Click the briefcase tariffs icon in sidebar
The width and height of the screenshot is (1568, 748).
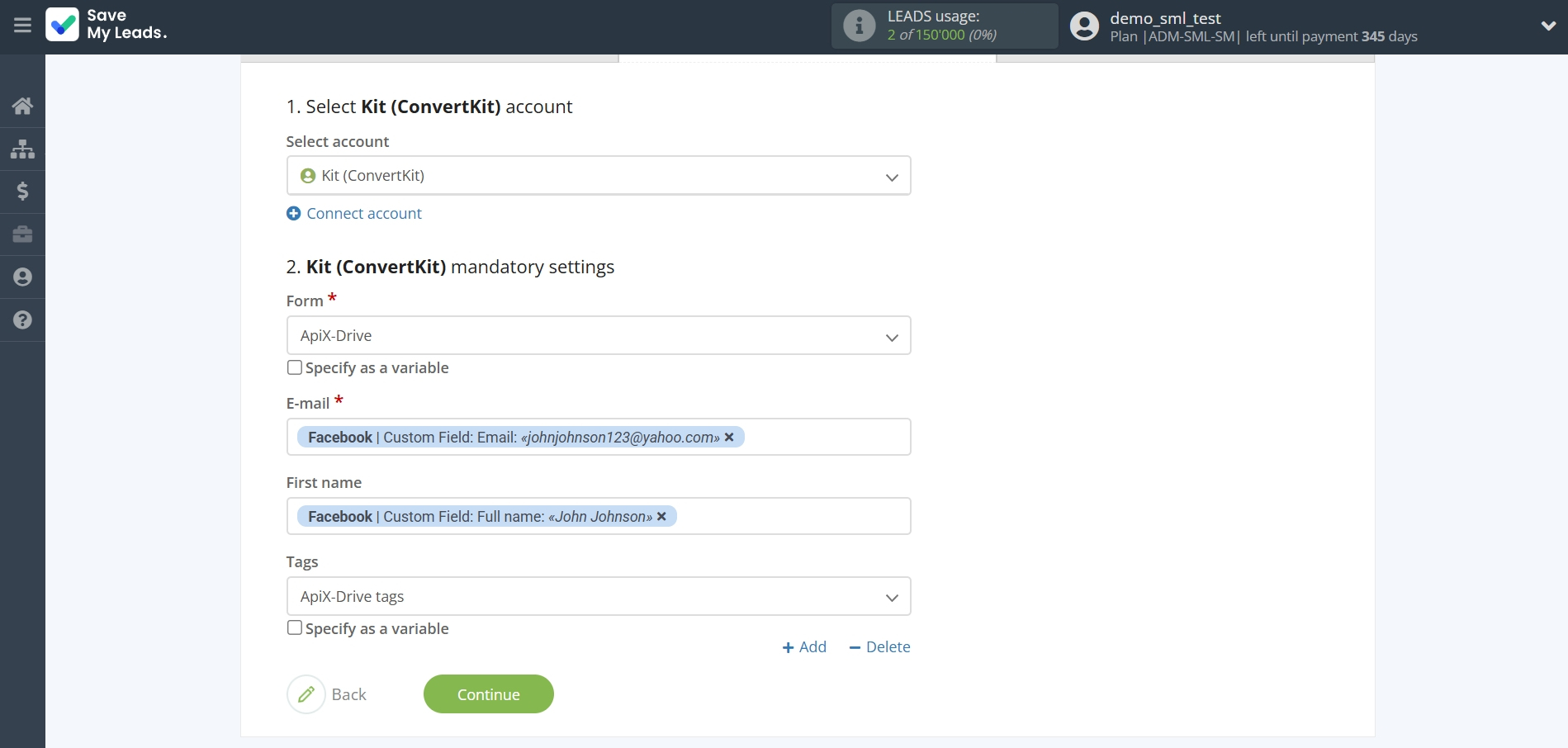(x=22, y=234)
